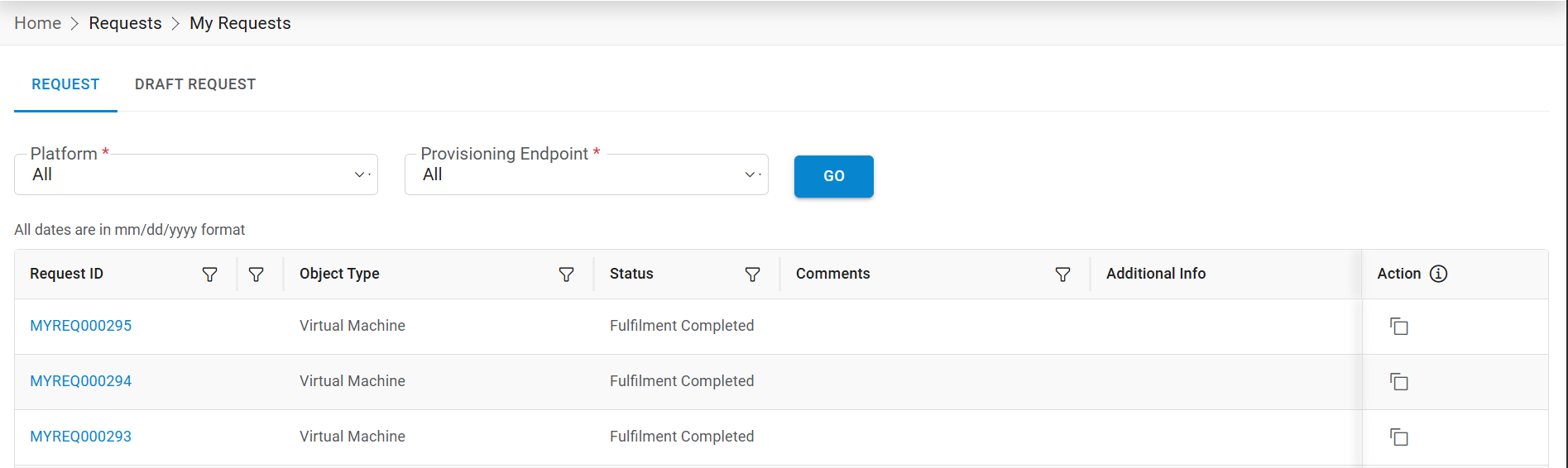The image size is (1568, 468).
Task: Open request MYREQ000294 link
Action: click(81, 381)
